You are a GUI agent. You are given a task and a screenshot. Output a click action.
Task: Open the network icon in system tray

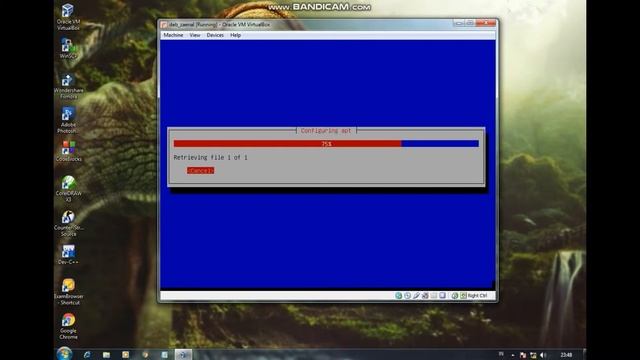533,355
